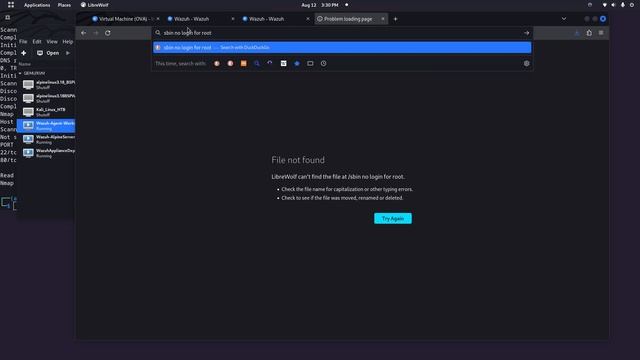Click the run/play icon in virt-manager toolbar
The width and height of the screenshot is (640, 360).
tap(68, 53)
